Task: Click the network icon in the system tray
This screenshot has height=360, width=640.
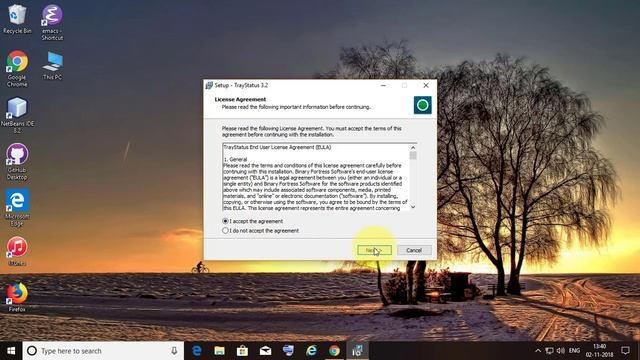Action: (549, 351)
